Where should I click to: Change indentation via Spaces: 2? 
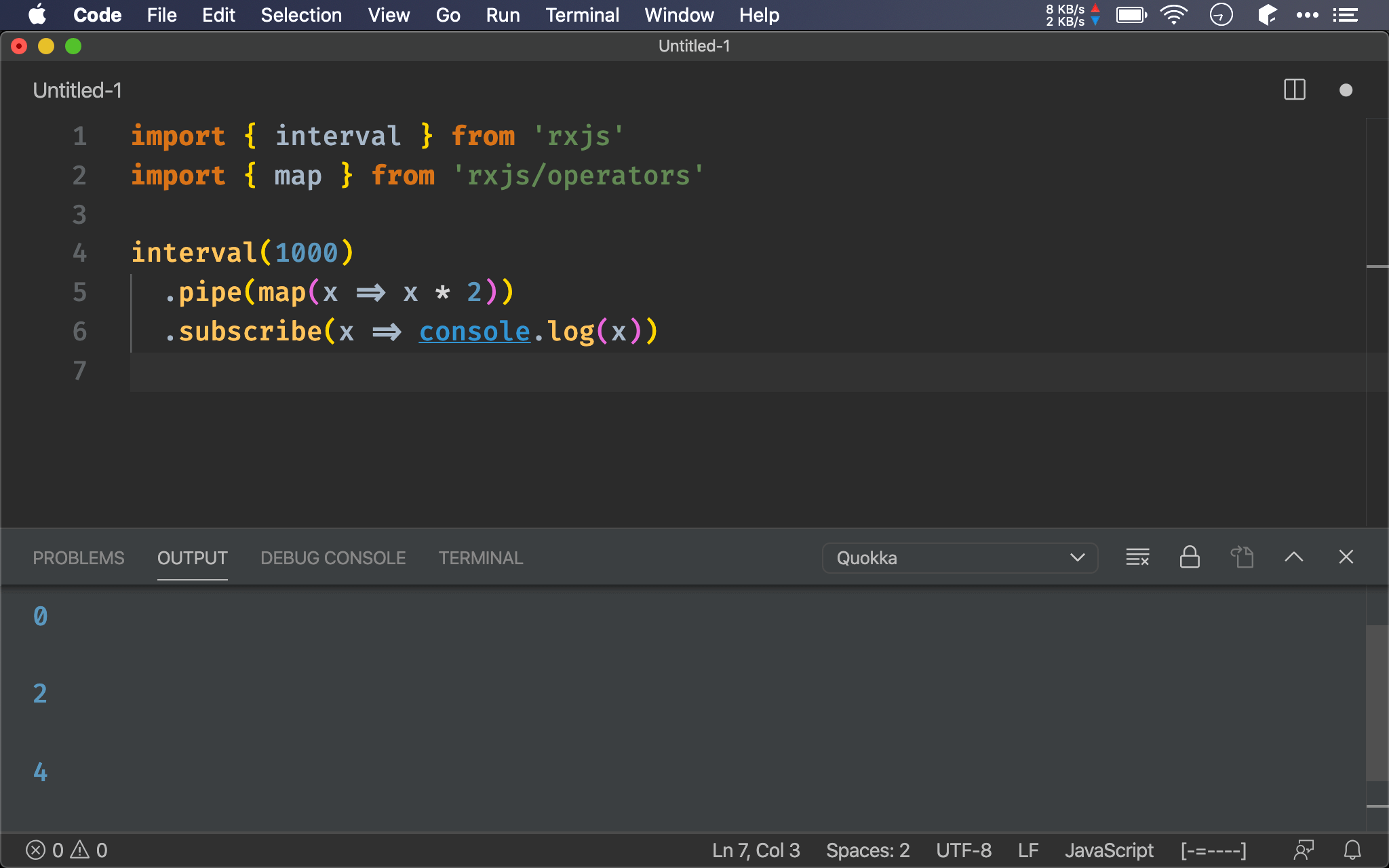pos(867,850)
